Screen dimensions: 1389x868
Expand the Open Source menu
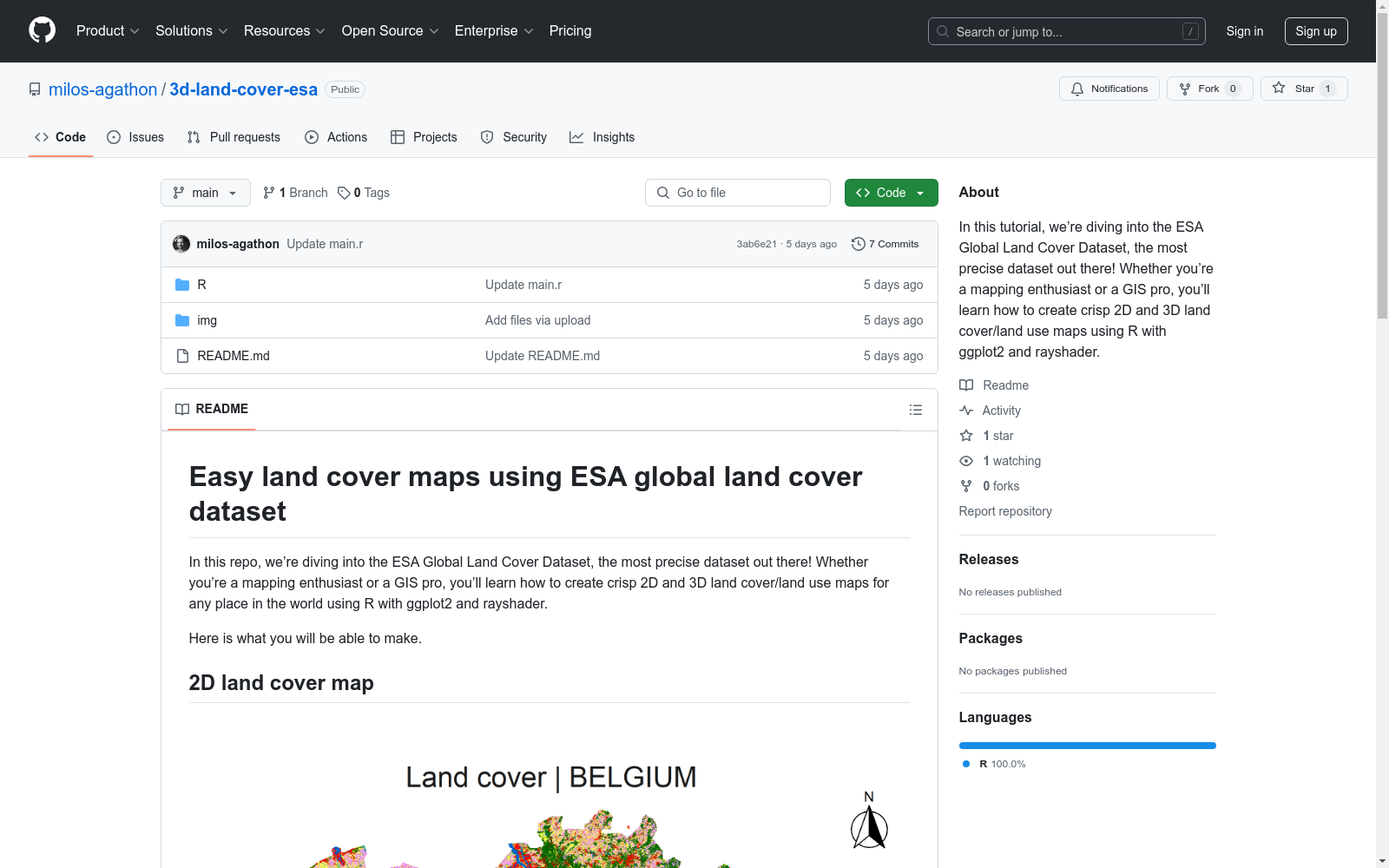[391, 30]
